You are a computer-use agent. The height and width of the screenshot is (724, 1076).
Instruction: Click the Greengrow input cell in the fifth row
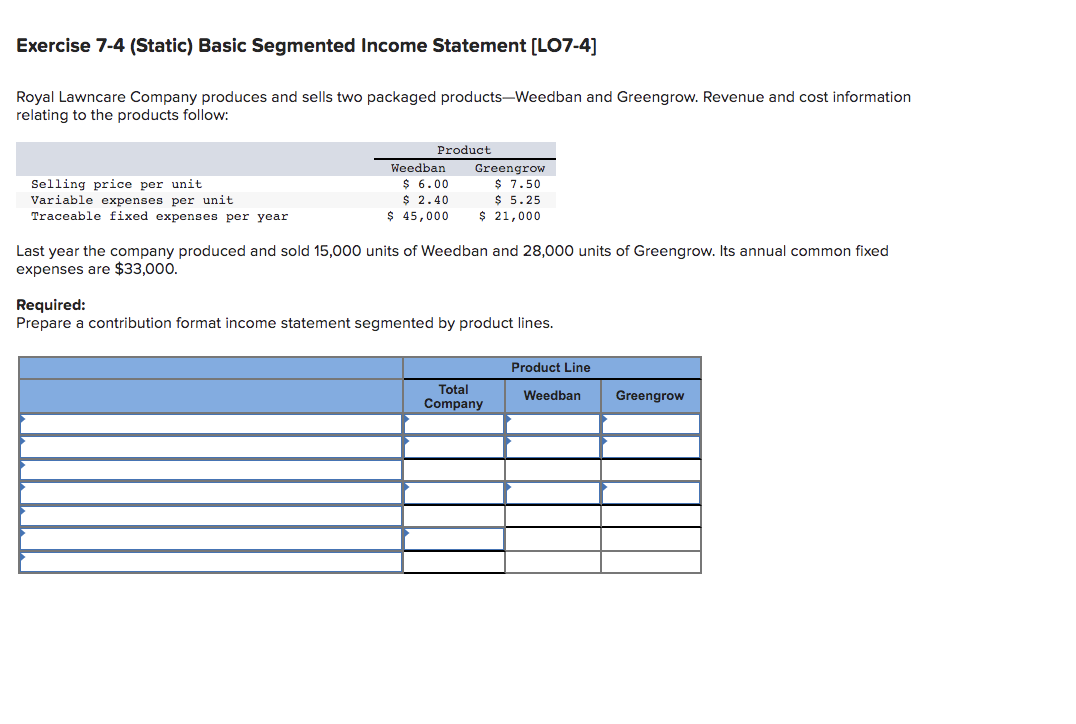click(x=650, y=515)
